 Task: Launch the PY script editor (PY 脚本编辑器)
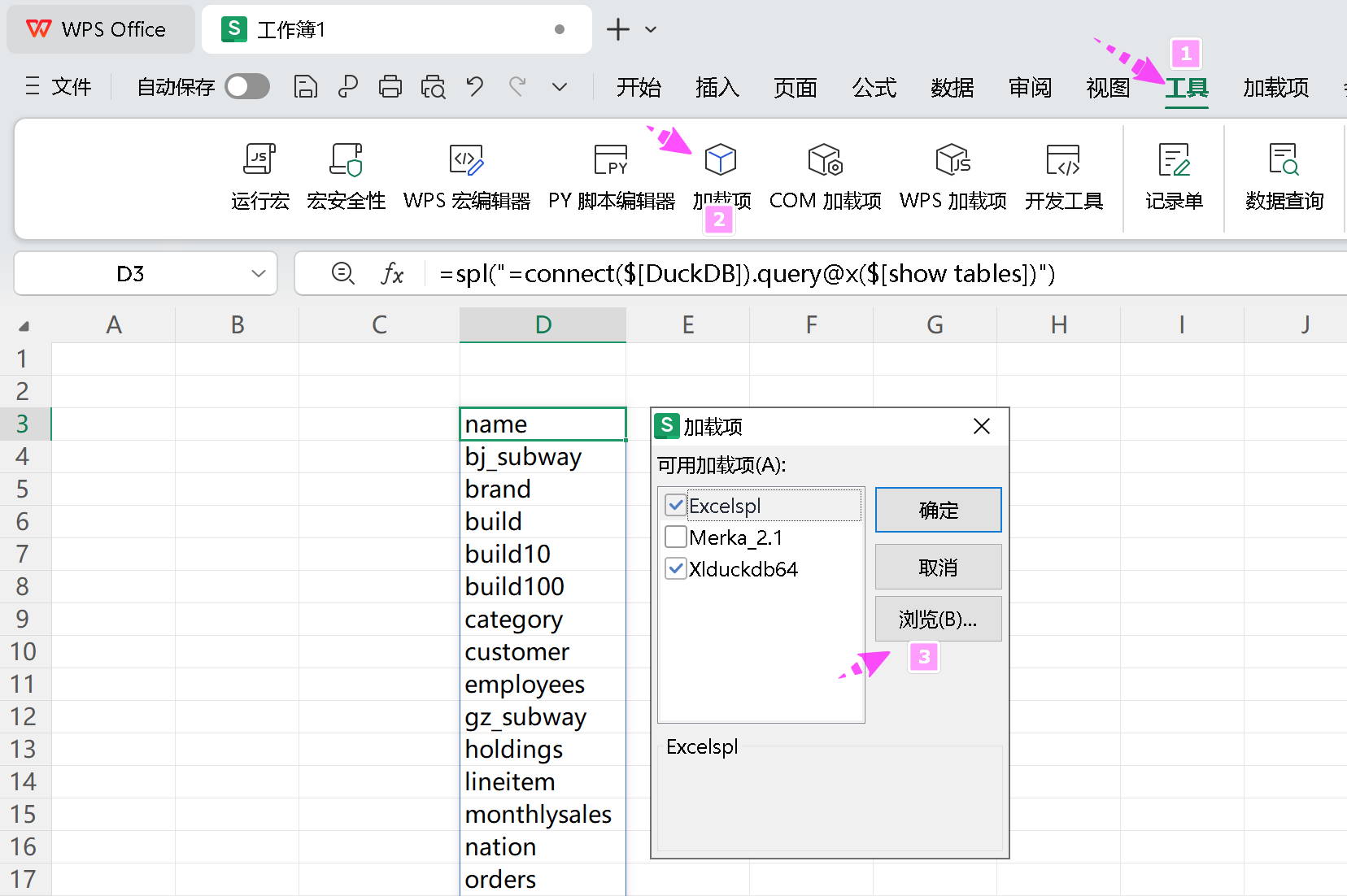point(611,160)
